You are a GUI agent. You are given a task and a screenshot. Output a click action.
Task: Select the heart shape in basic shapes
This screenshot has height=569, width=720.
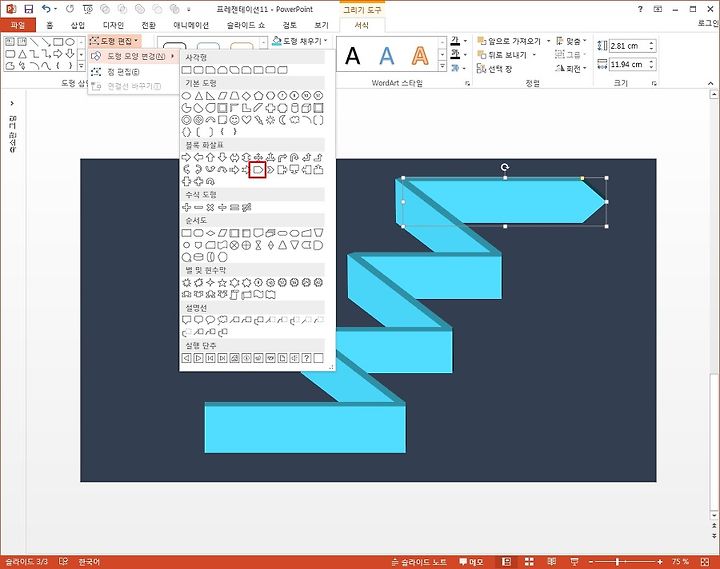(247, 120)
